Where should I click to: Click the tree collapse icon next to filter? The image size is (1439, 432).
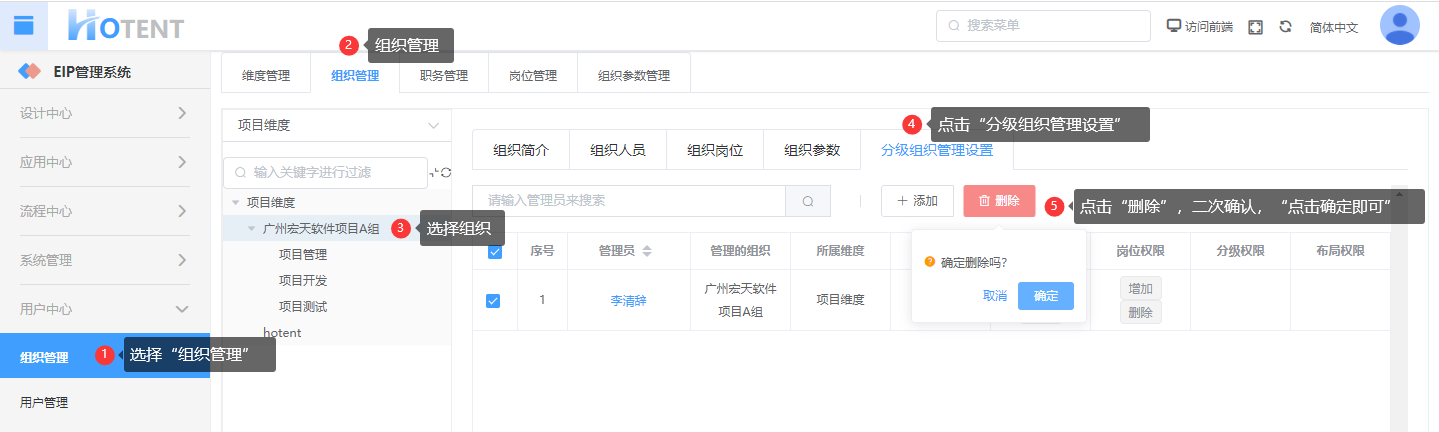[434, 172]
